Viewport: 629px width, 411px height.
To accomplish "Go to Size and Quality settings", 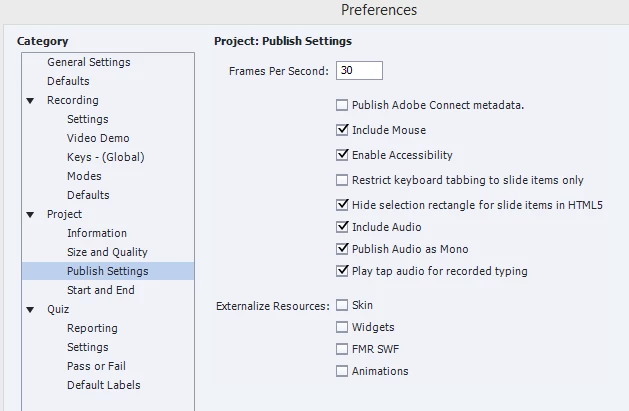I will [108, 252].
